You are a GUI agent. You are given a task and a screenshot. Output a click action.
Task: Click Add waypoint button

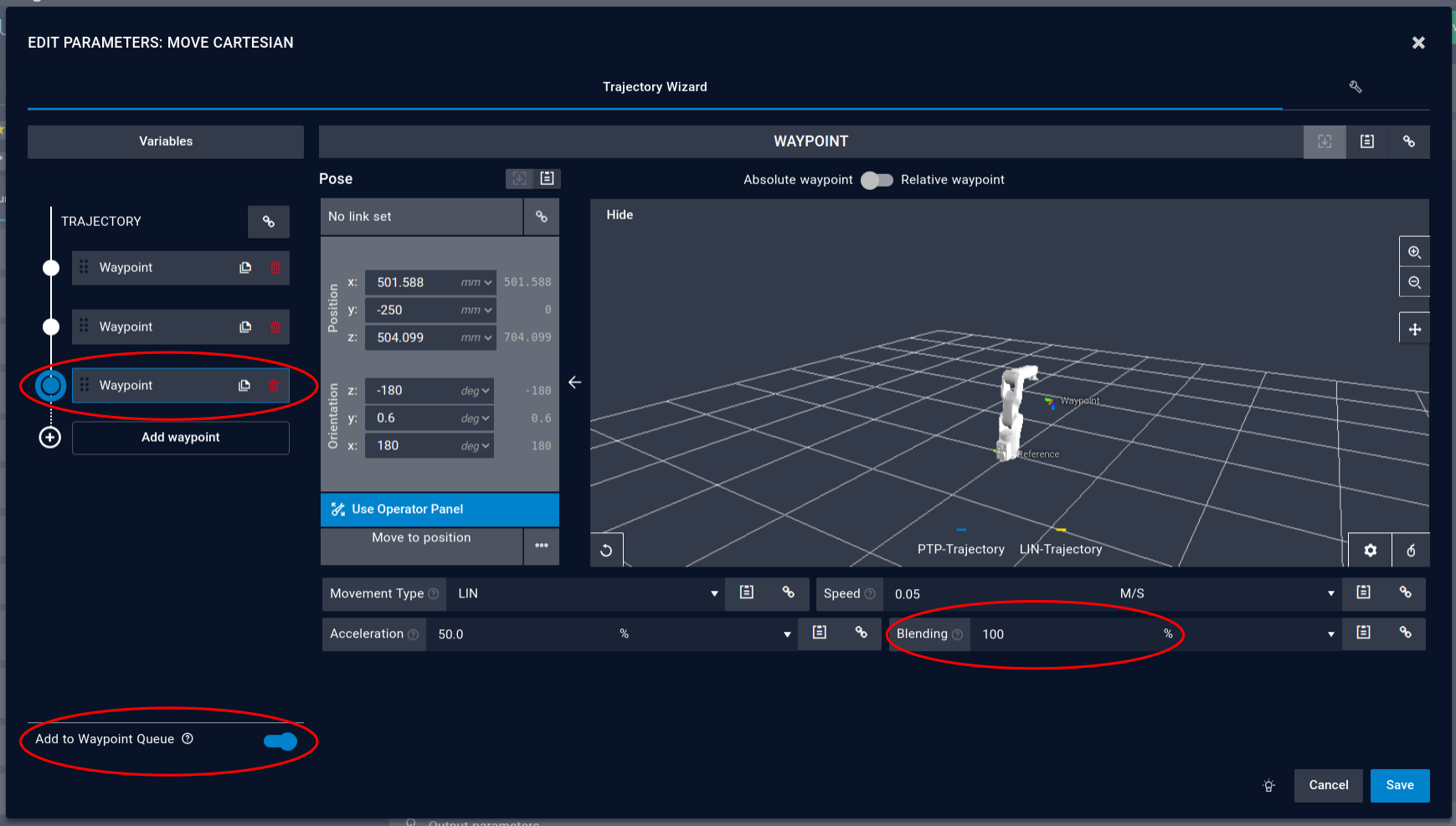[181, 438]
